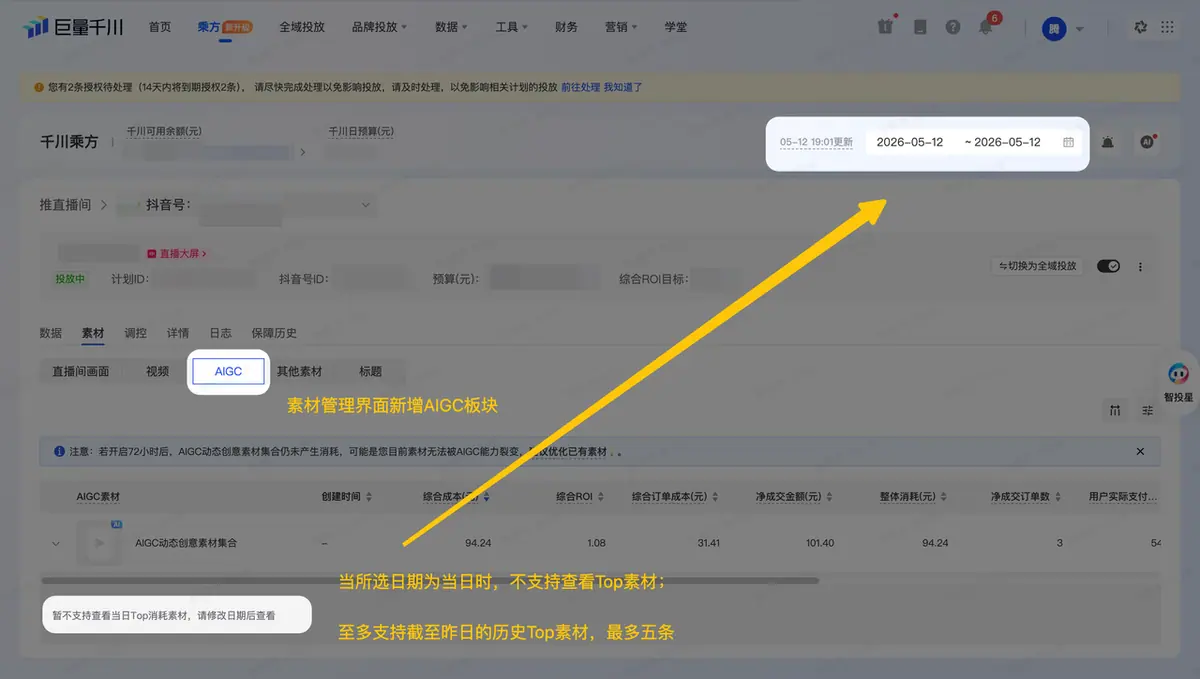This screenshot has width=1200, height=679.
Task: Open 财务 in the top navigation
Action: click(566, 27)
